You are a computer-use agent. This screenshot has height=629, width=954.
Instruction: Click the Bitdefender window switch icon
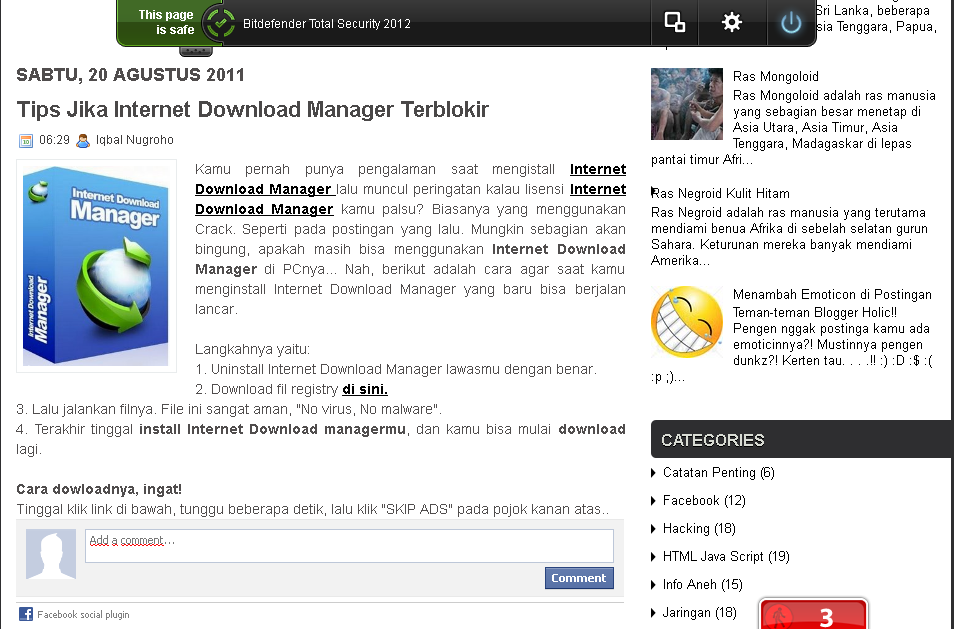(674, 22)
